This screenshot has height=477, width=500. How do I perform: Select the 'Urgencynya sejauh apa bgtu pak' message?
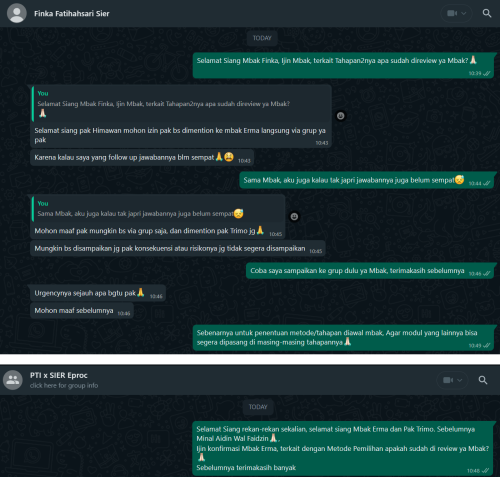point(98,293)
